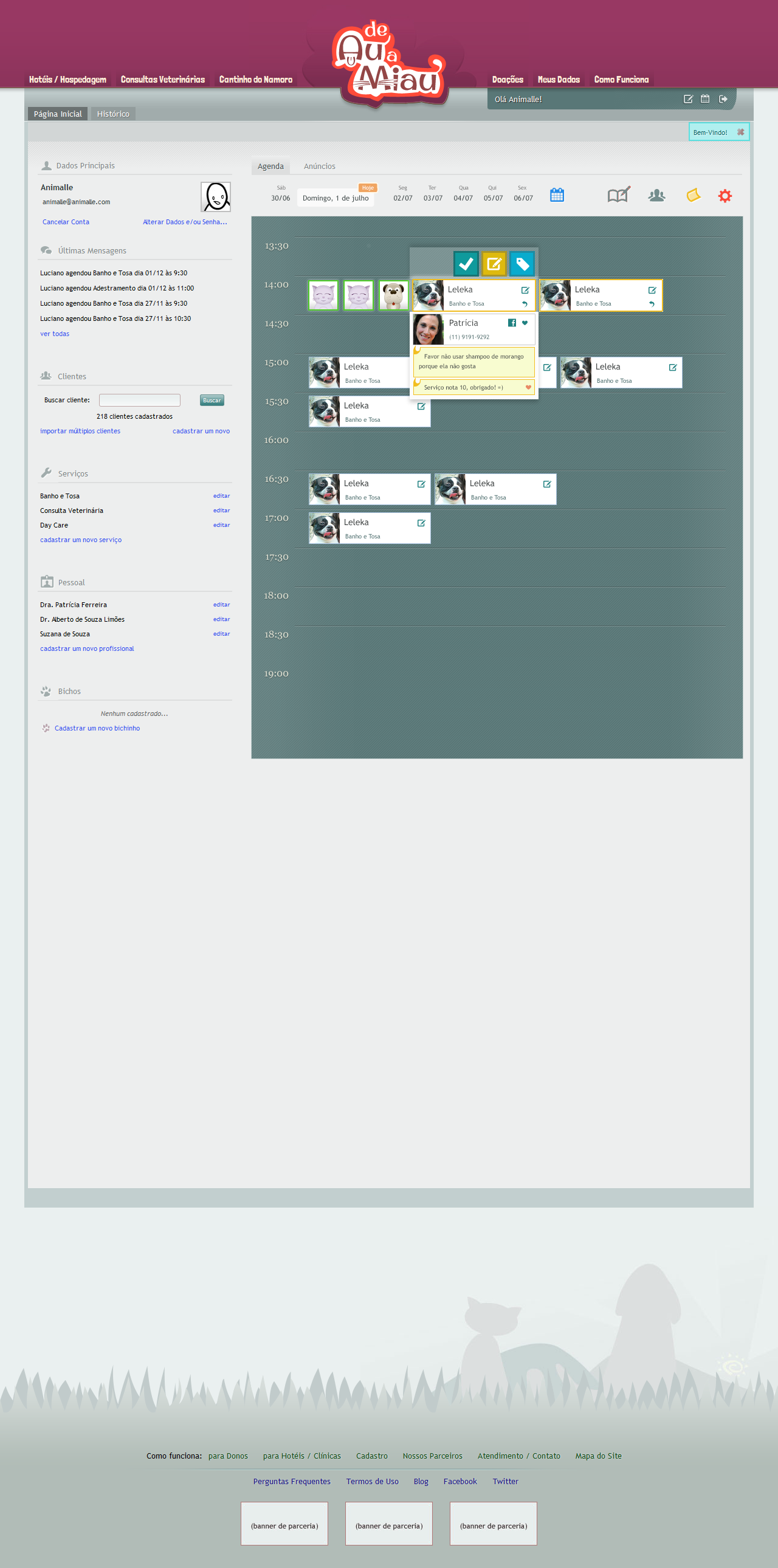This screenshot has width=778, height=1568.
Task: Open Hotéis / Hospedagem menu
Action: pyautogui.click(x=67, y=80)
